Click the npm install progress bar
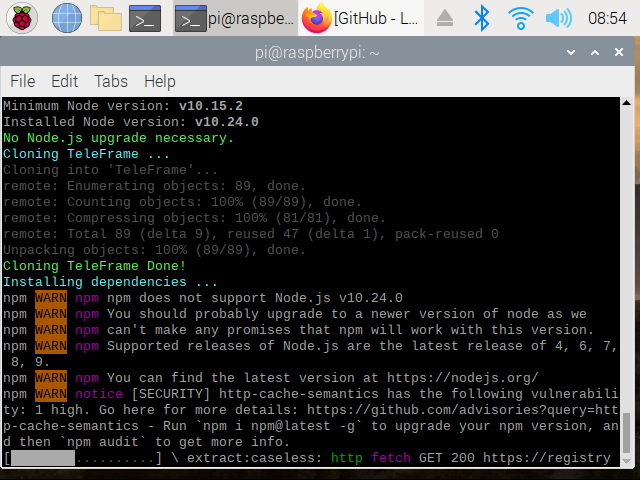The width and height of the screenshot is (640, 480). tap(83, 458)
